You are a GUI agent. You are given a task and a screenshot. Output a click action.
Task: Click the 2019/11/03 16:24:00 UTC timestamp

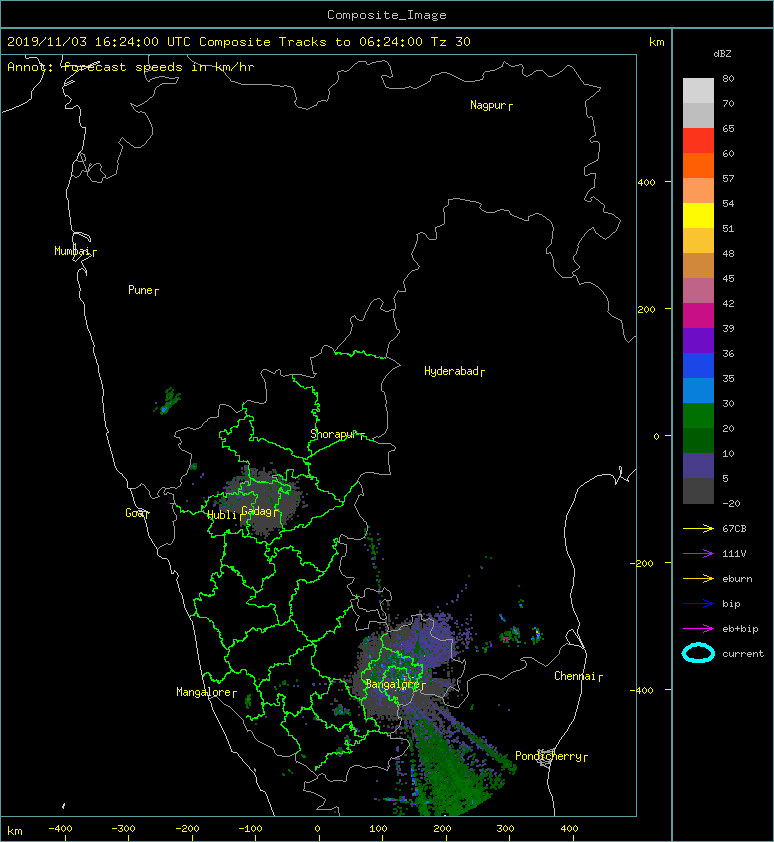point(99,42)
